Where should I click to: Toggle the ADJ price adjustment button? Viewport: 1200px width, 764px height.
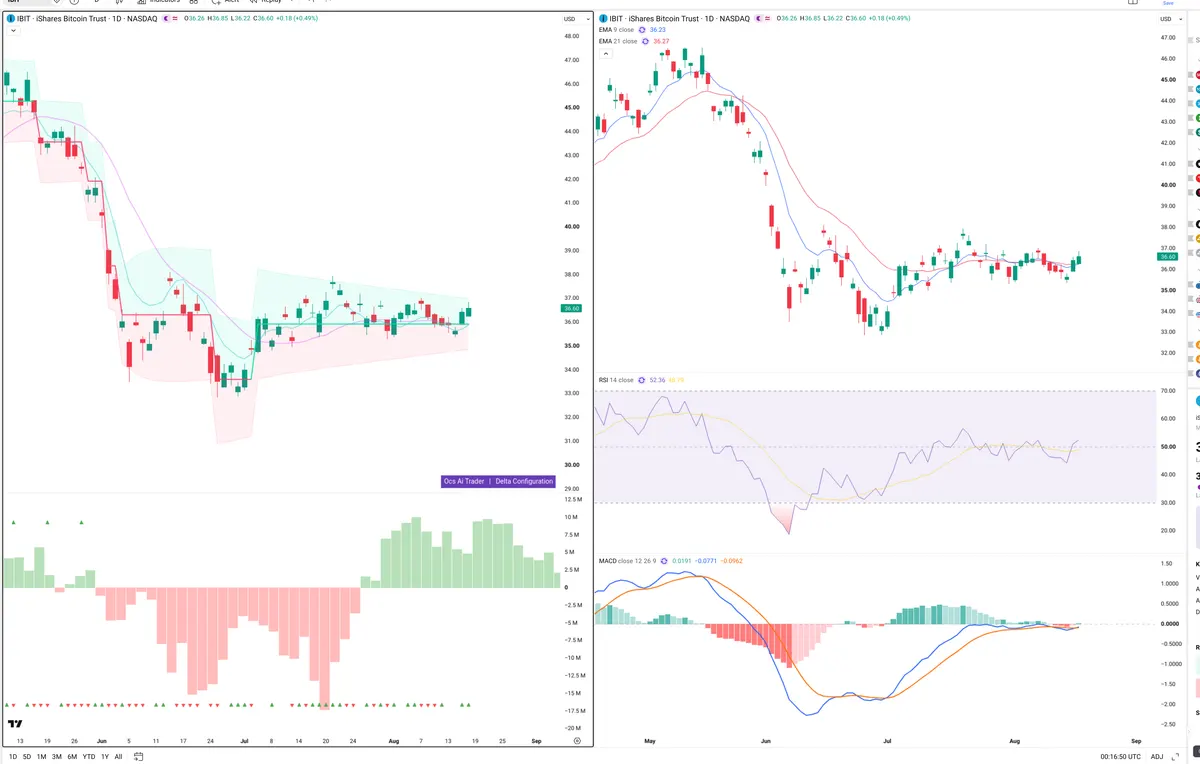coord(1157,757)
